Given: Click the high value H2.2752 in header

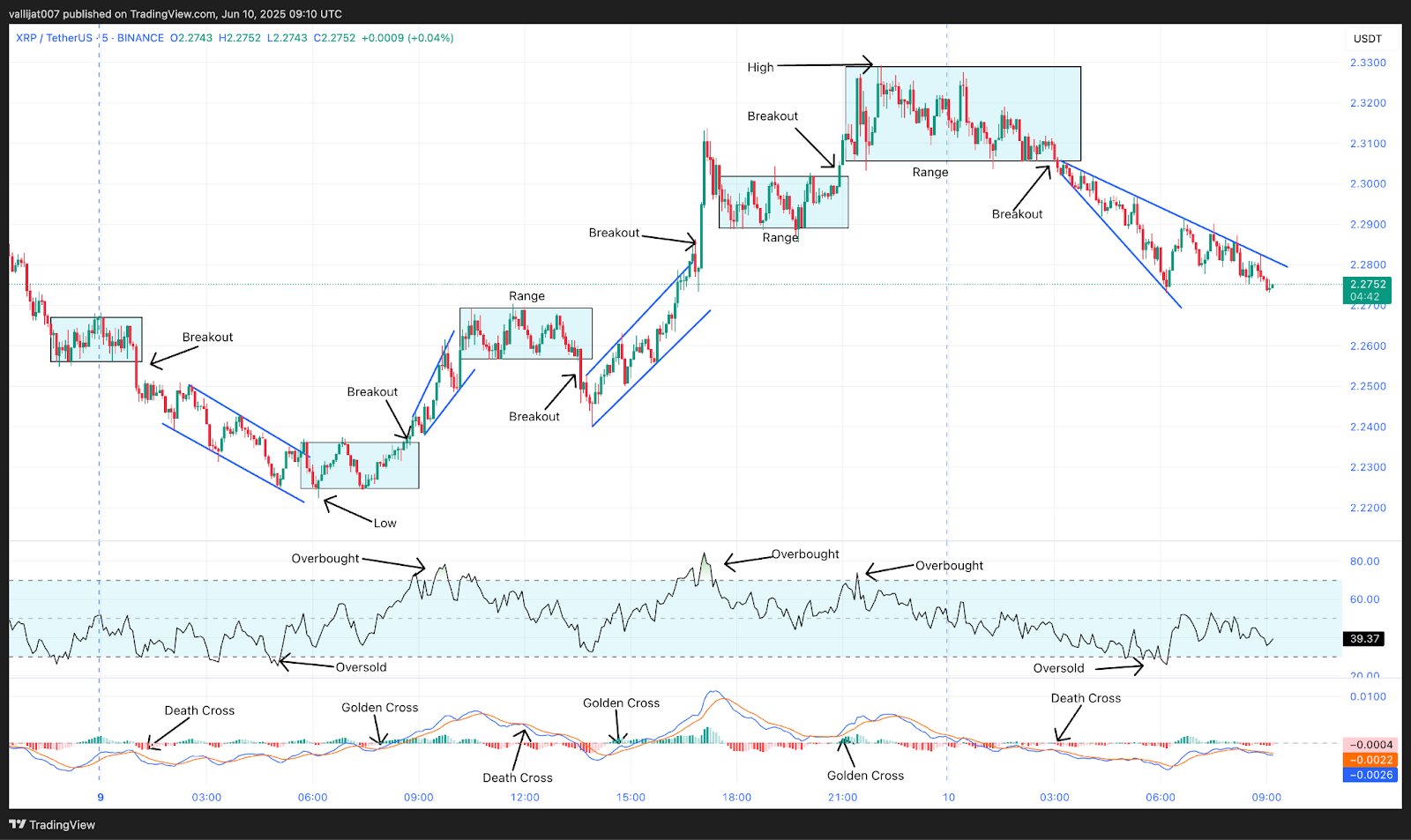Looking at the screenshot, I should pos(240,38).
